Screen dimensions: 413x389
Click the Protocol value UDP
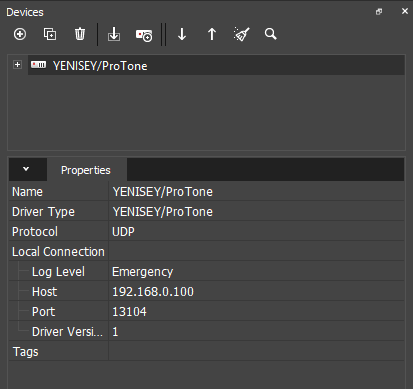click(x=123, y=232)
